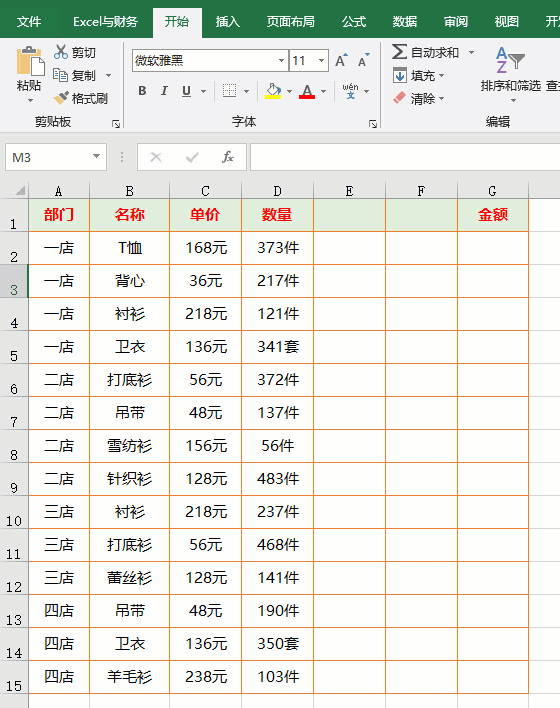Click the Paste clipboard icon
Image resolution: width=560 pixels, height=708 pixels.
point(30,62)
